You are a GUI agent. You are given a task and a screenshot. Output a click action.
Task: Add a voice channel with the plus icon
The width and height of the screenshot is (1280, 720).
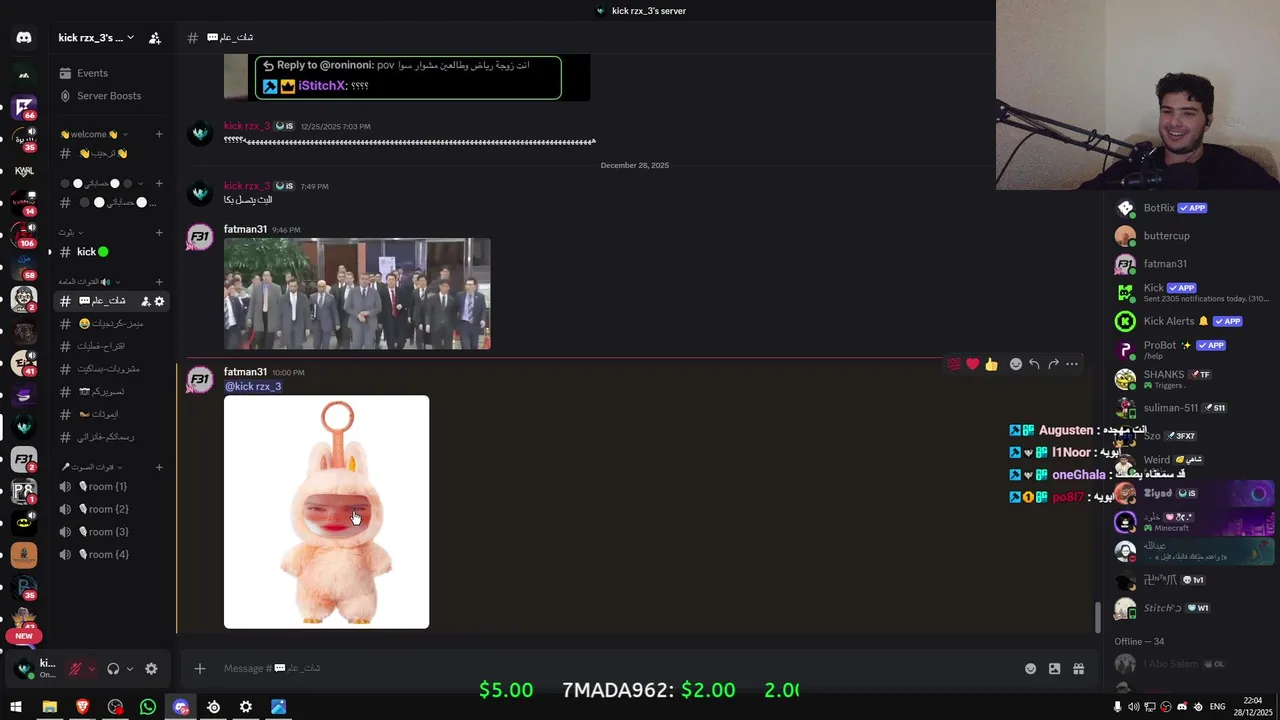159,467
